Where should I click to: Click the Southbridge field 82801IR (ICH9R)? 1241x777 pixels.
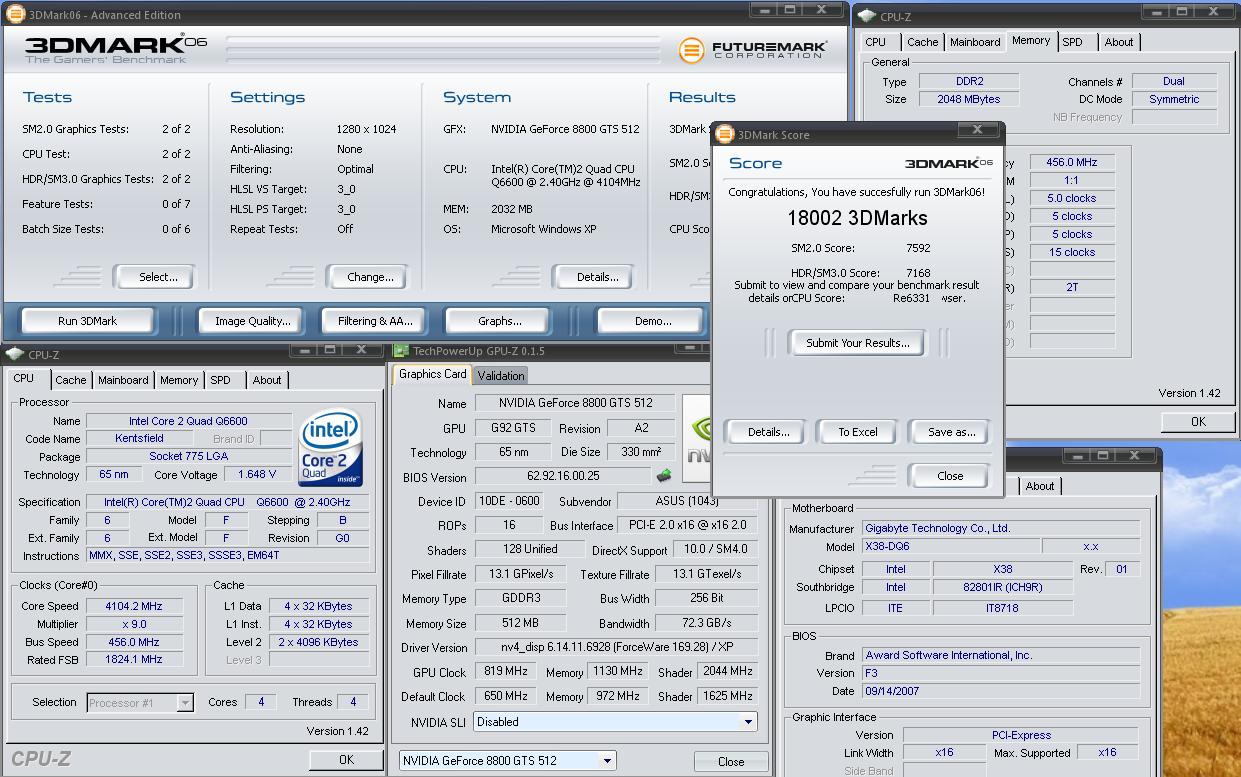pos(1003,587)
